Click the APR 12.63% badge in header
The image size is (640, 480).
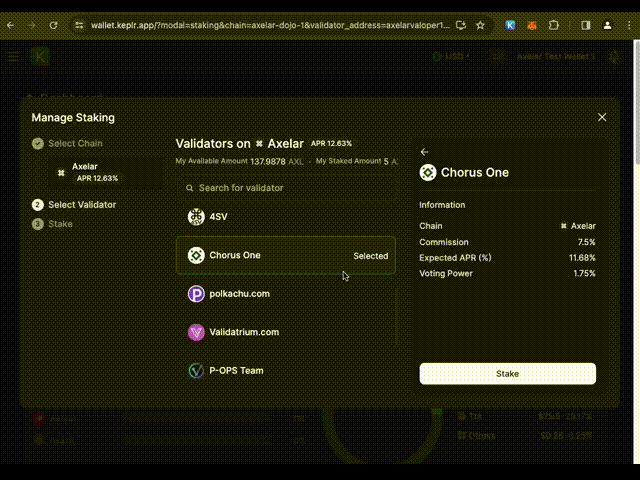tap(331, 144)
